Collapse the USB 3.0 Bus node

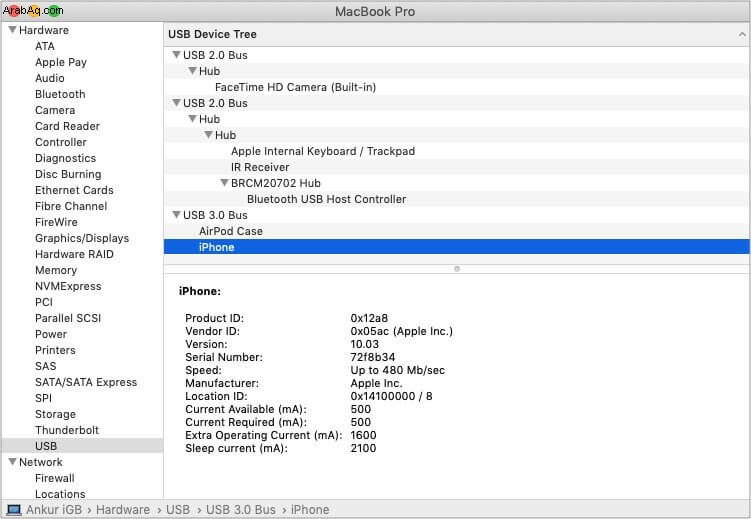pos(176,214)
